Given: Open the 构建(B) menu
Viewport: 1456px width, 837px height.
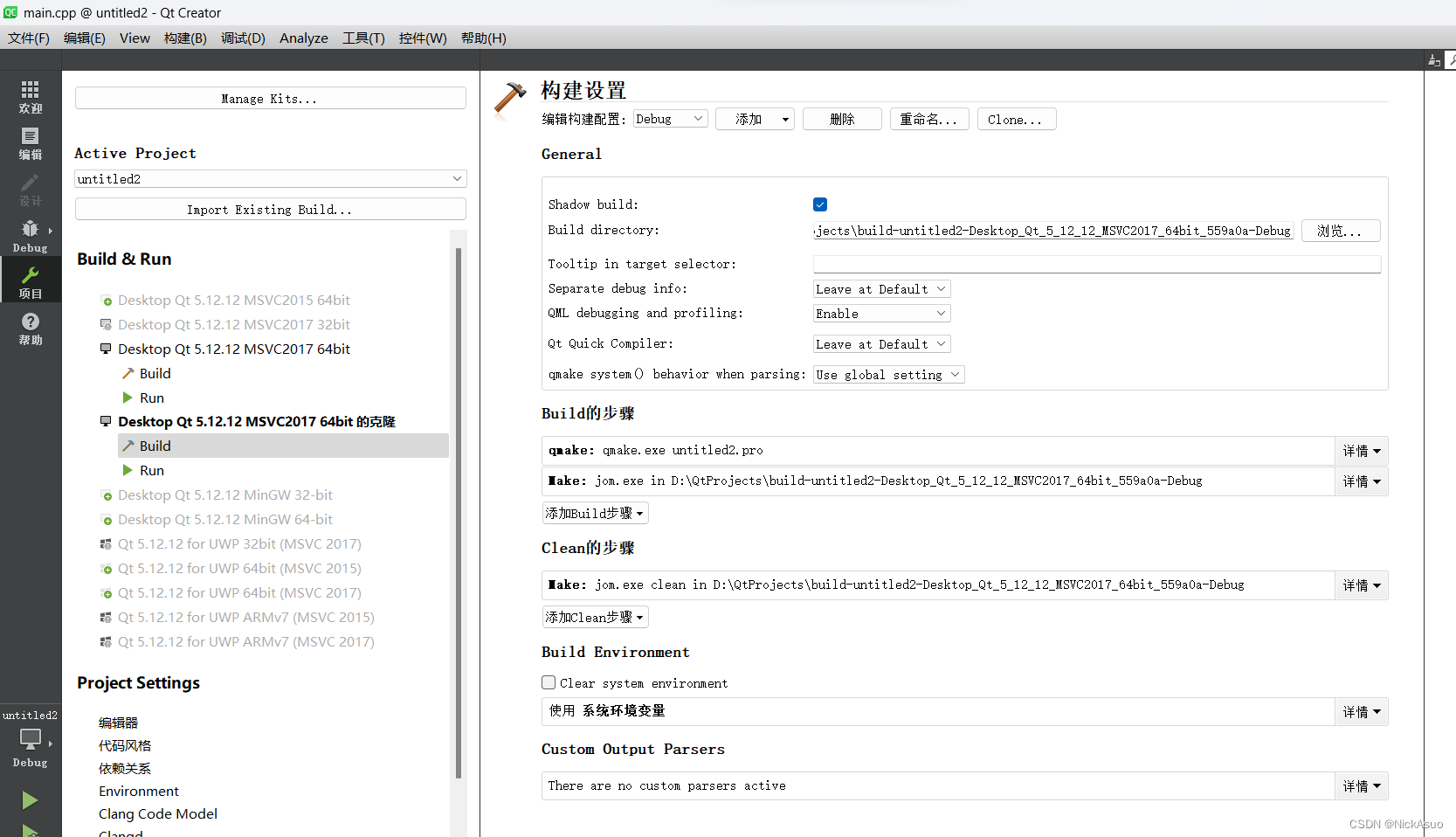Looking at the screenshot, I should (x=185, y=38).
